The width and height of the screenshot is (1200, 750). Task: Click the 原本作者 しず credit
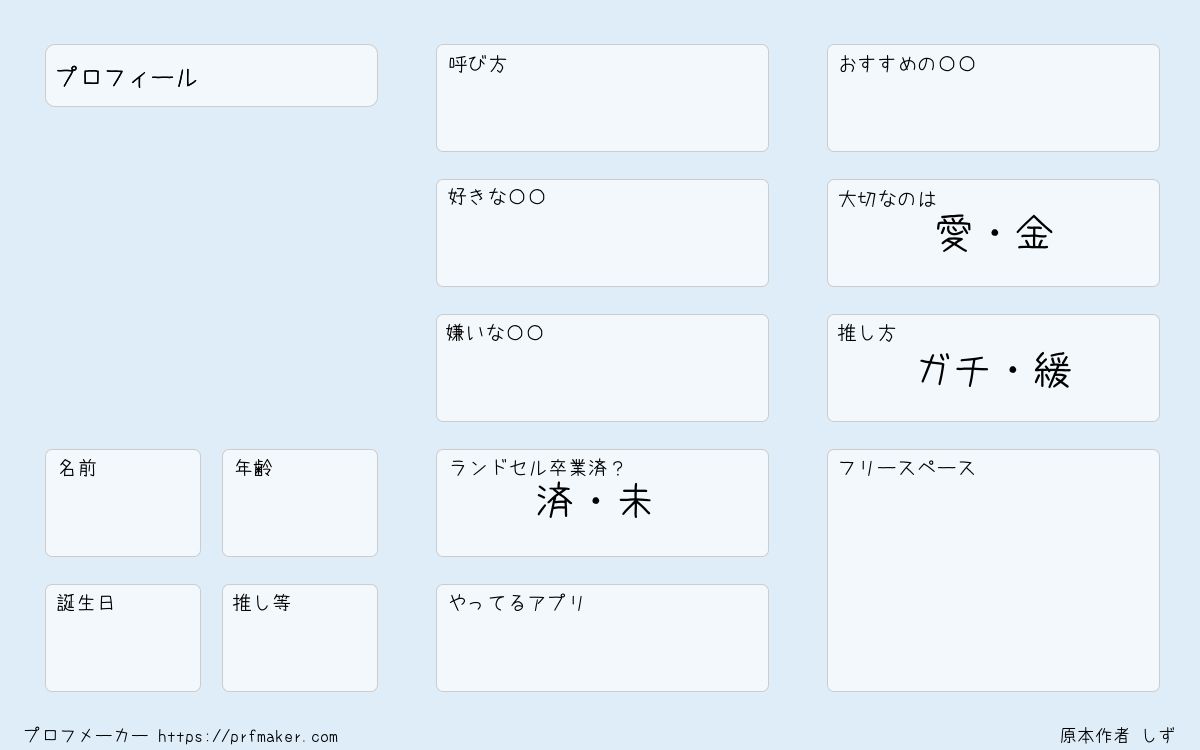pyautogui.click(x=1118, y=736)
